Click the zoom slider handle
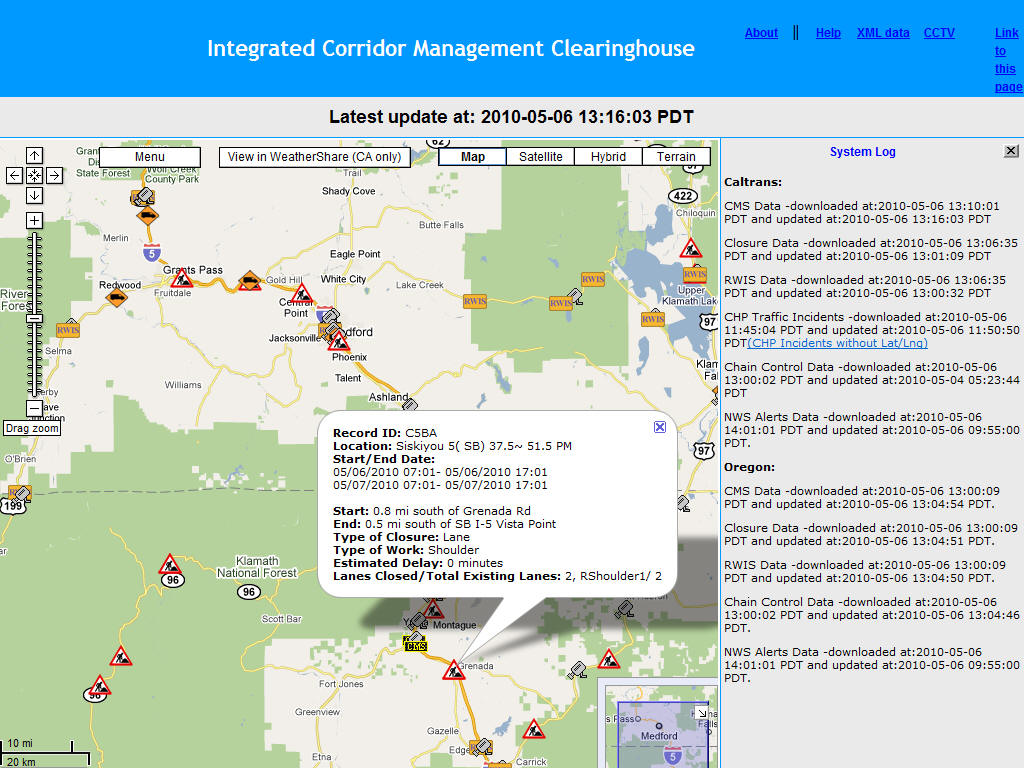The image size is (1024, 768). [34, 318]
